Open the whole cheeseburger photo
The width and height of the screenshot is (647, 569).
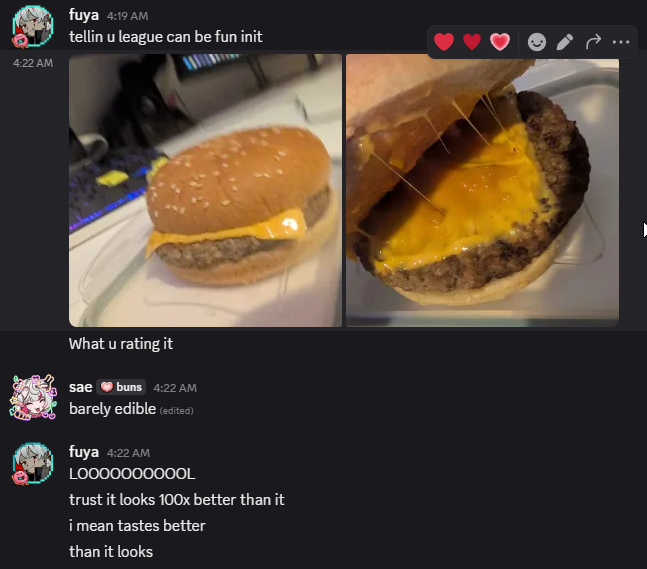205,190
